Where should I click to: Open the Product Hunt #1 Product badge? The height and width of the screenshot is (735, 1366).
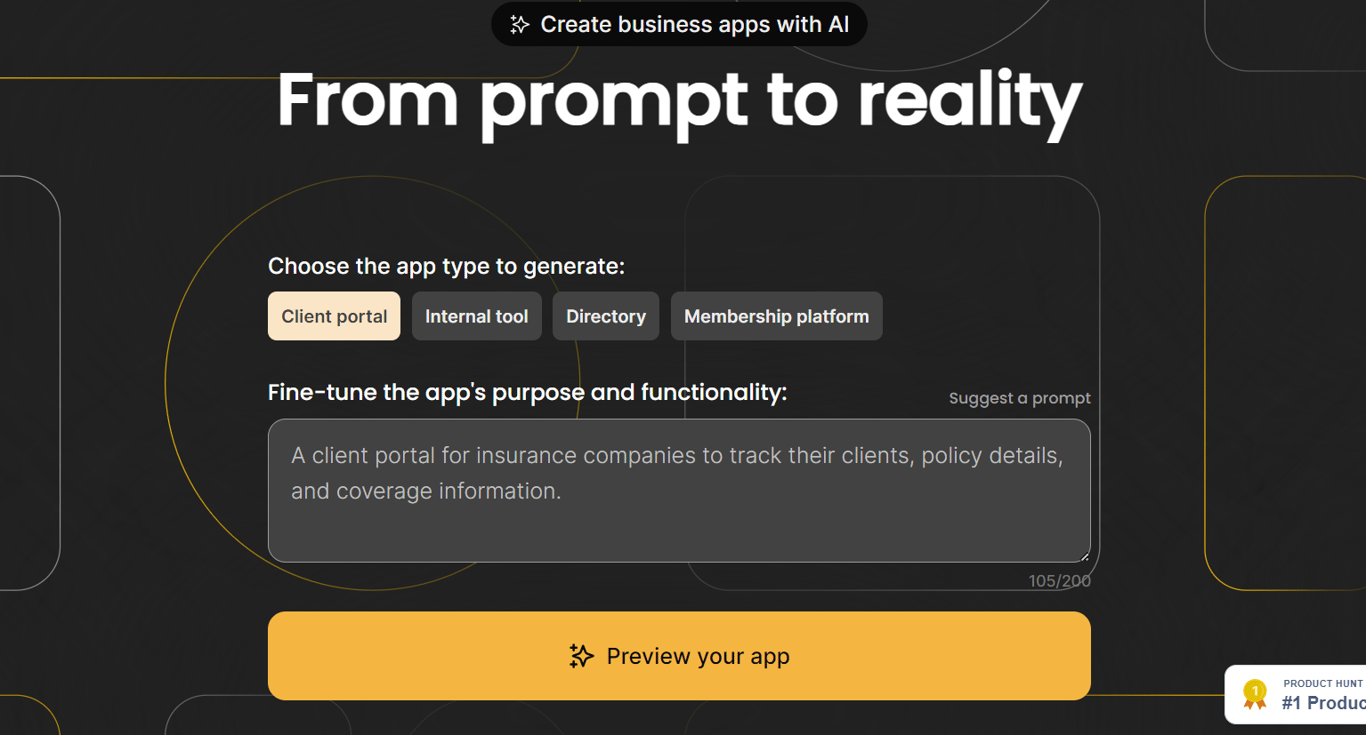coord(1296,694)
